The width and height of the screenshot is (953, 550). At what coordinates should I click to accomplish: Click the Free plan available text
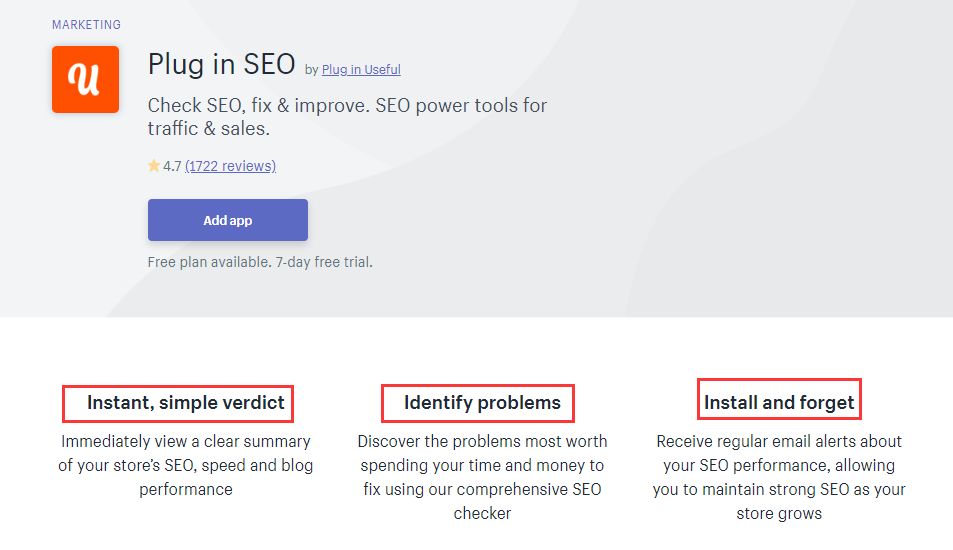pos(209,262)
